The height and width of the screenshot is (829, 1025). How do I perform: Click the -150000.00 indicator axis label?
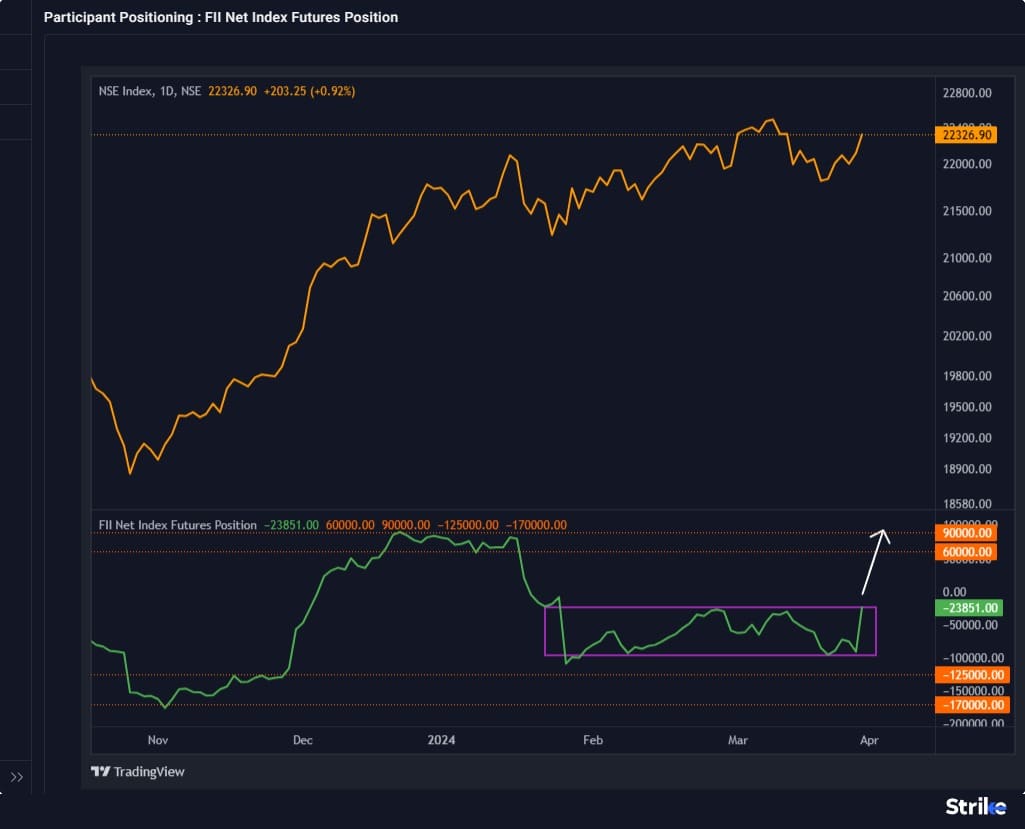coord(973,690)
